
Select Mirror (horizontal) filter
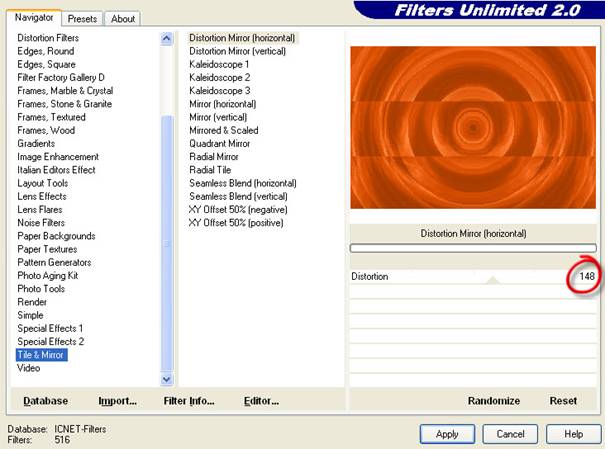(x=223, y=104)
